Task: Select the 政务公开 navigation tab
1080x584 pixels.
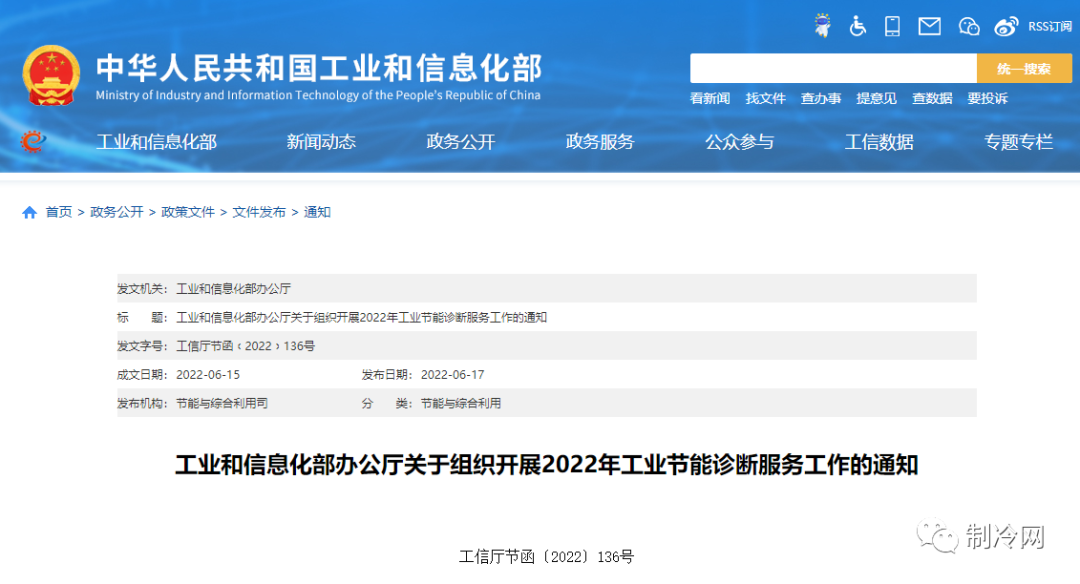Action: [x=459, y=142]
